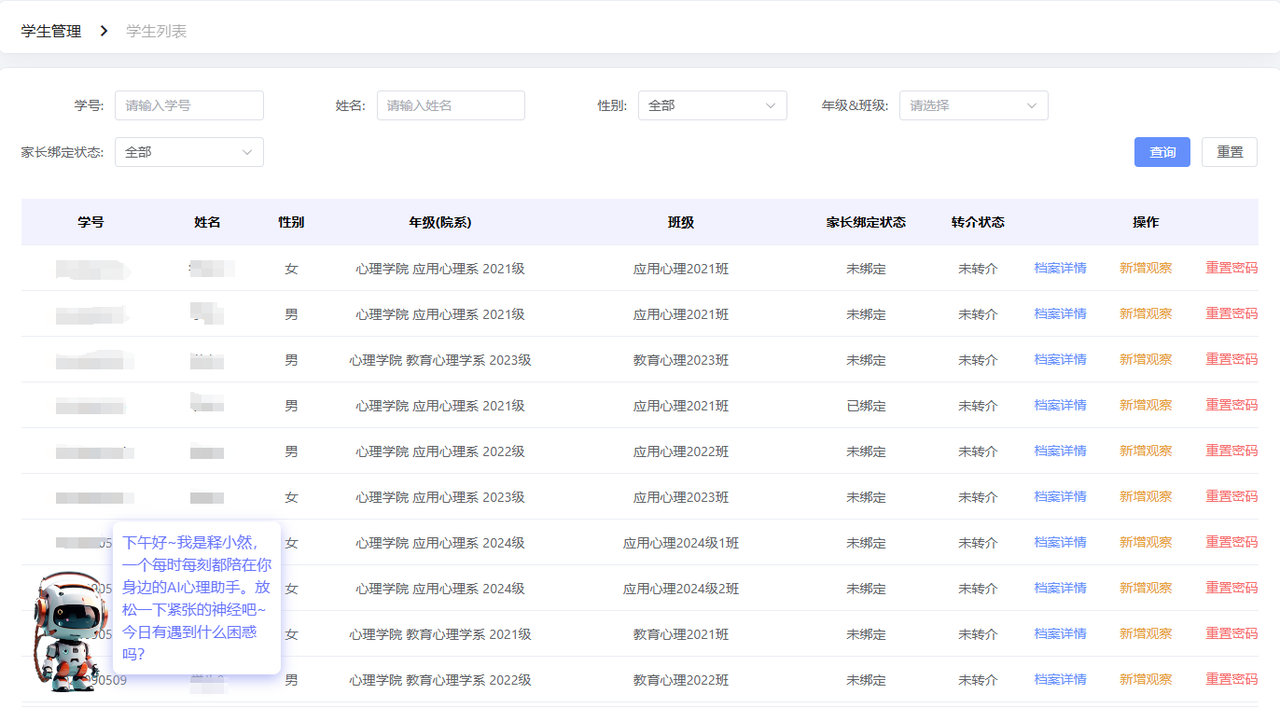Click 重置密码 for 应用心理2024级1班 student
The height and width of the screenshot is (708, 1280).
pos(1232,542)
